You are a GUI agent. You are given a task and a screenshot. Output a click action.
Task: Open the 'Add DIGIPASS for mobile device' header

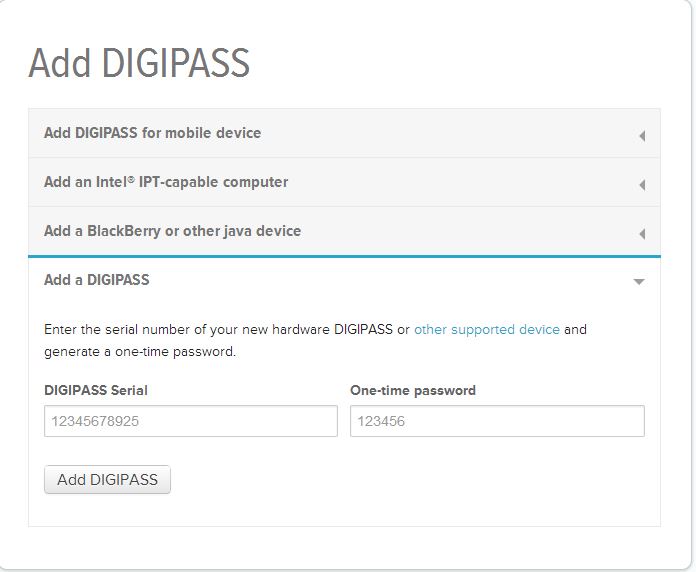coord(152,133)
